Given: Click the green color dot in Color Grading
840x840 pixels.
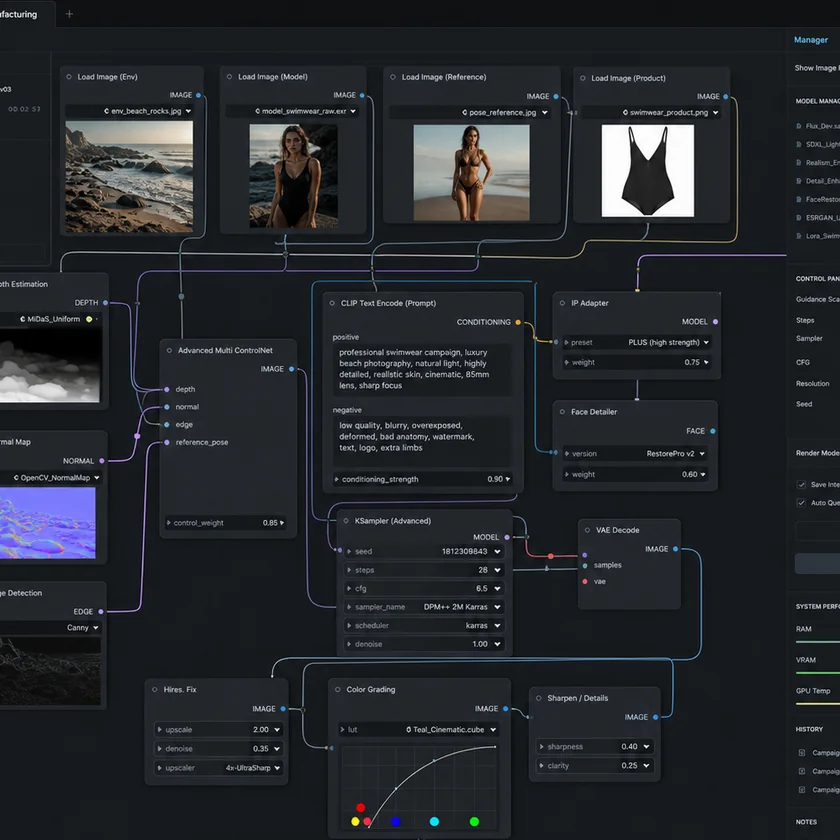Looking at the screenshot, I should pos(474,821).
